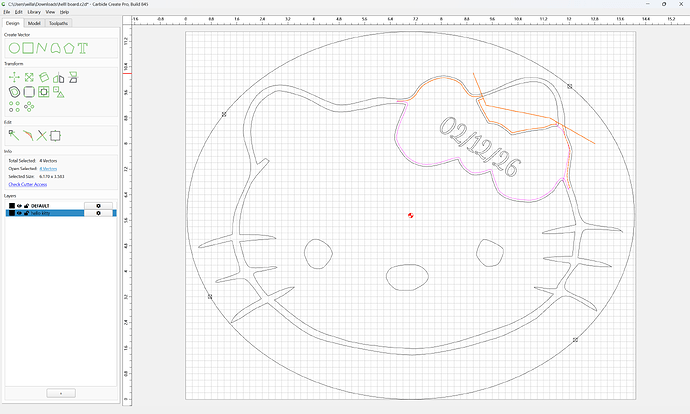690x414 pixels.
Task: Open the Circular Array tool
Action: point(29,106)
